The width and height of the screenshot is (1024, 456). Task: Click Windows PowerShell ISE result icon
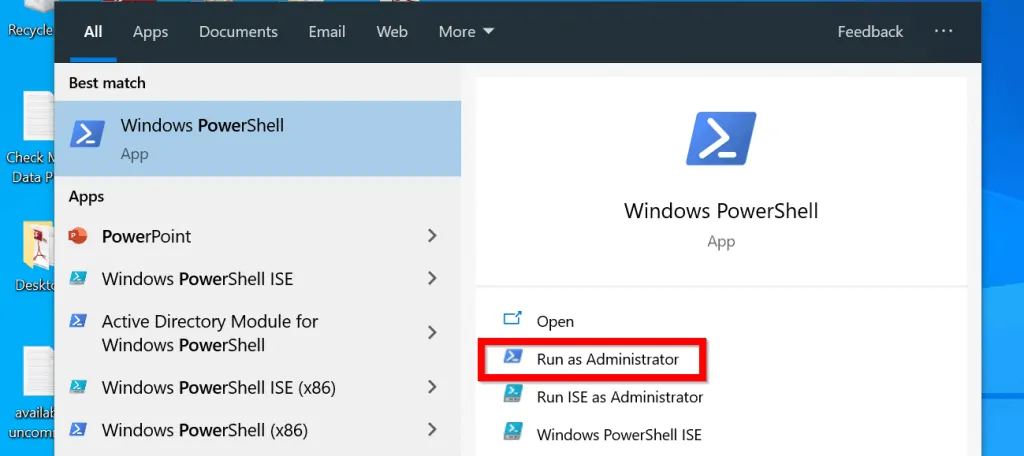78,279
